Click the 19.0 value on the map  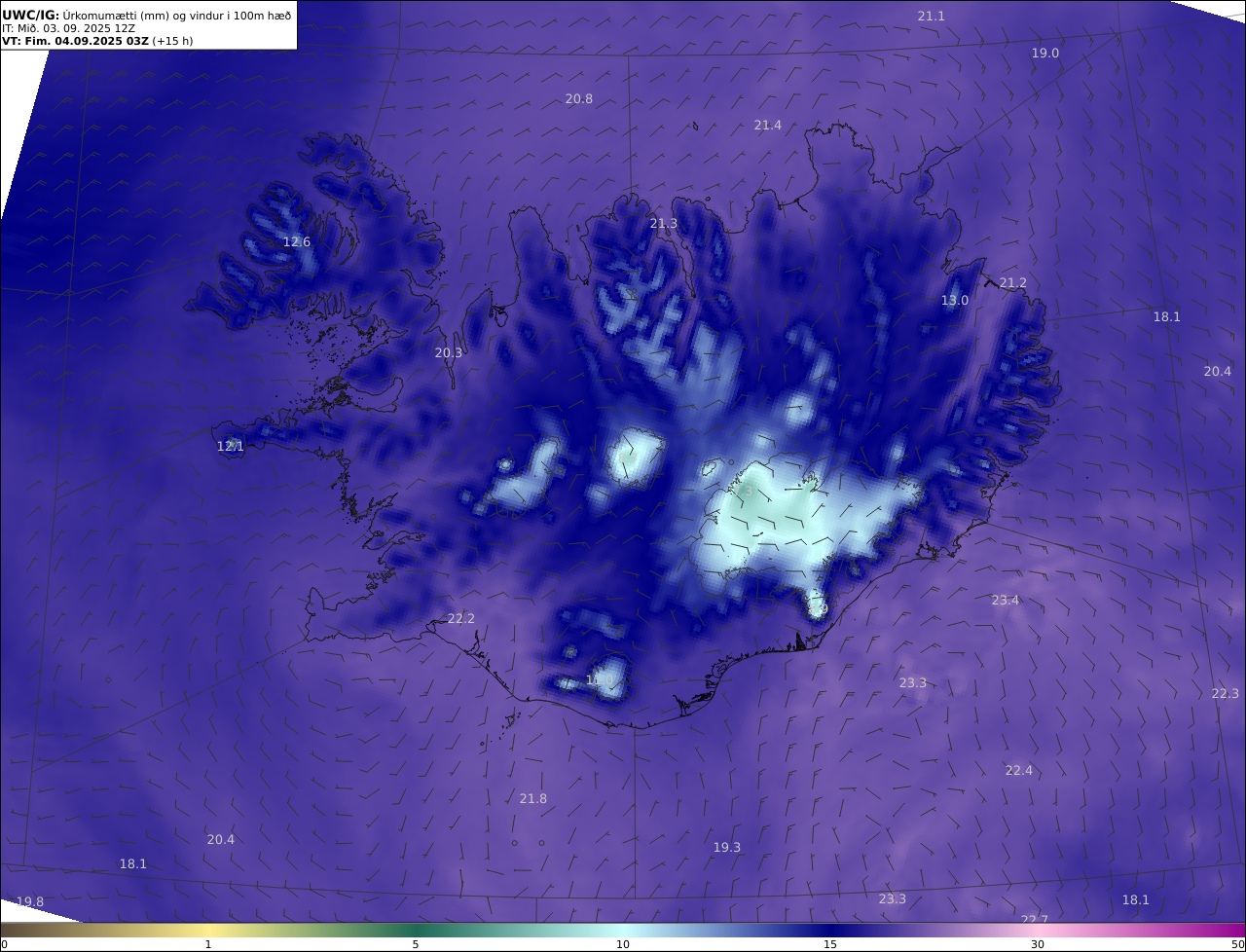coord(1045,53)
